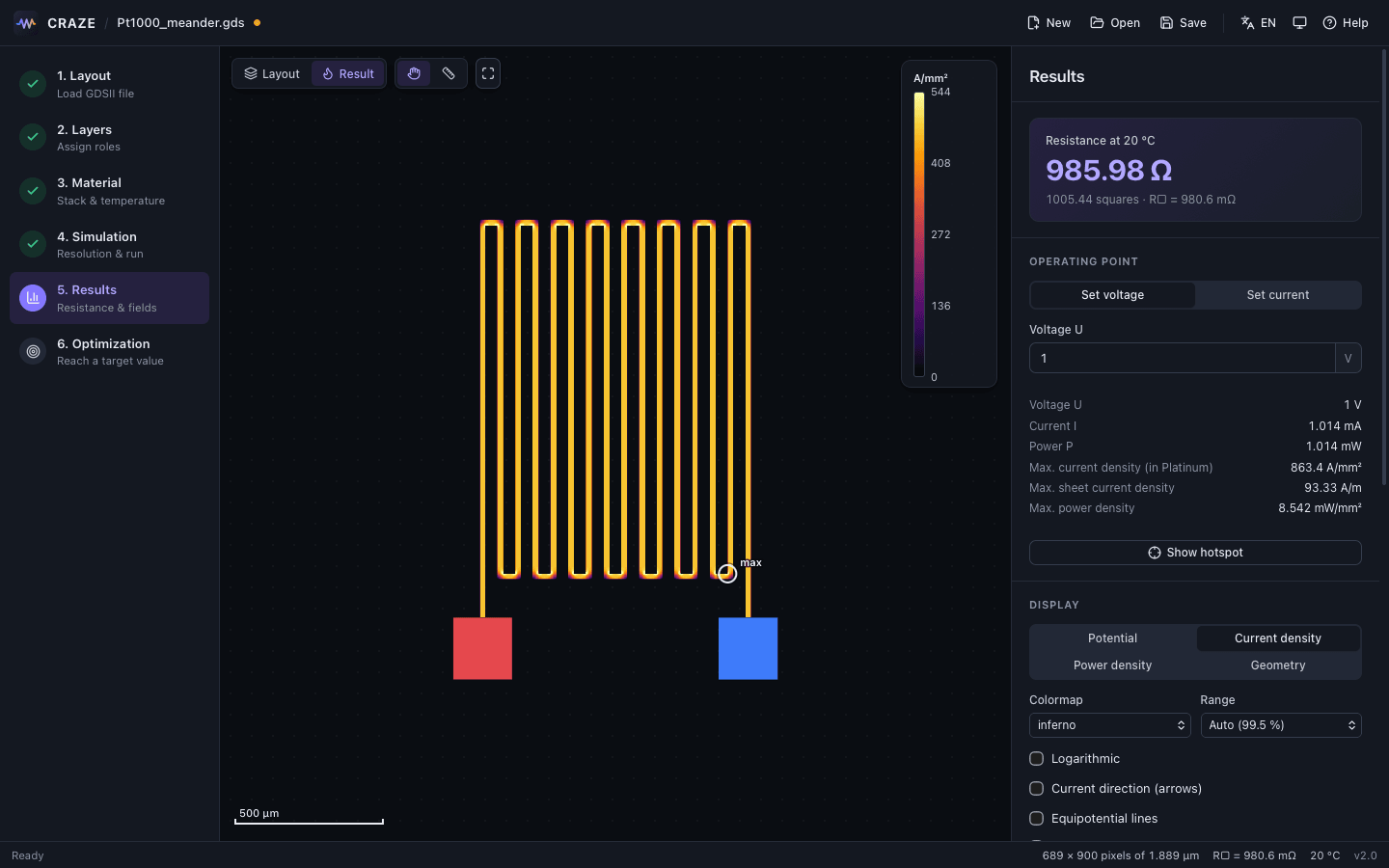
Task: Click the Results panel vertical scrollbar
Action: point(1384,265)
